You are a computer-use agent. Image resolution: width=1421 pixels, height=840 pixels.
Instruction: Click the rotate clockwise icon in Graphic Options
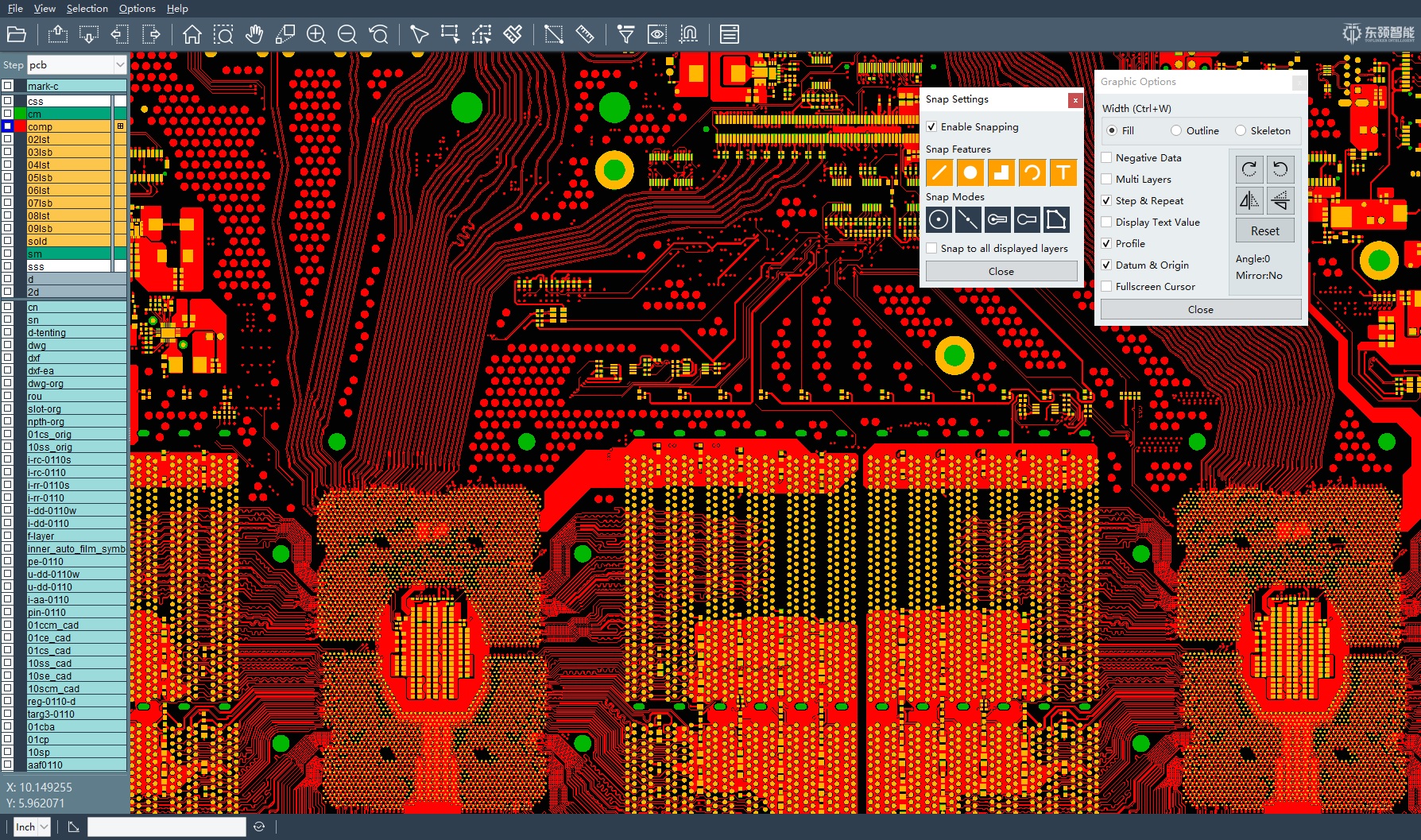click(x=1249, y=168)
